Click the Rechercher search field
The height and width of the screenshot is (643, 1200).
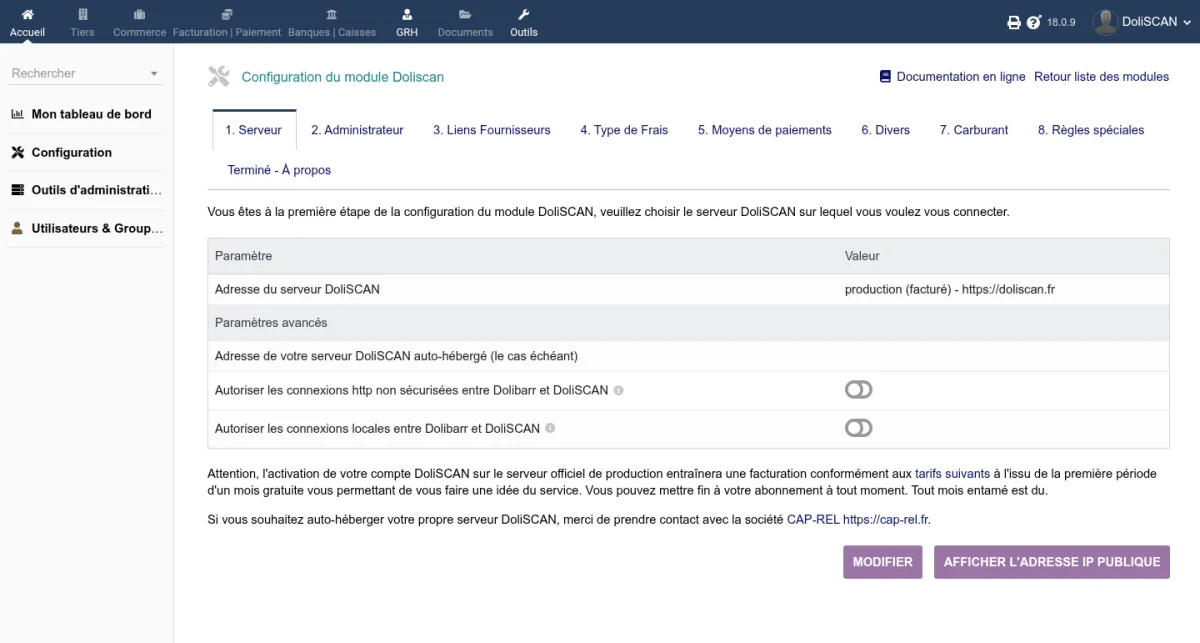click(85, 73)
